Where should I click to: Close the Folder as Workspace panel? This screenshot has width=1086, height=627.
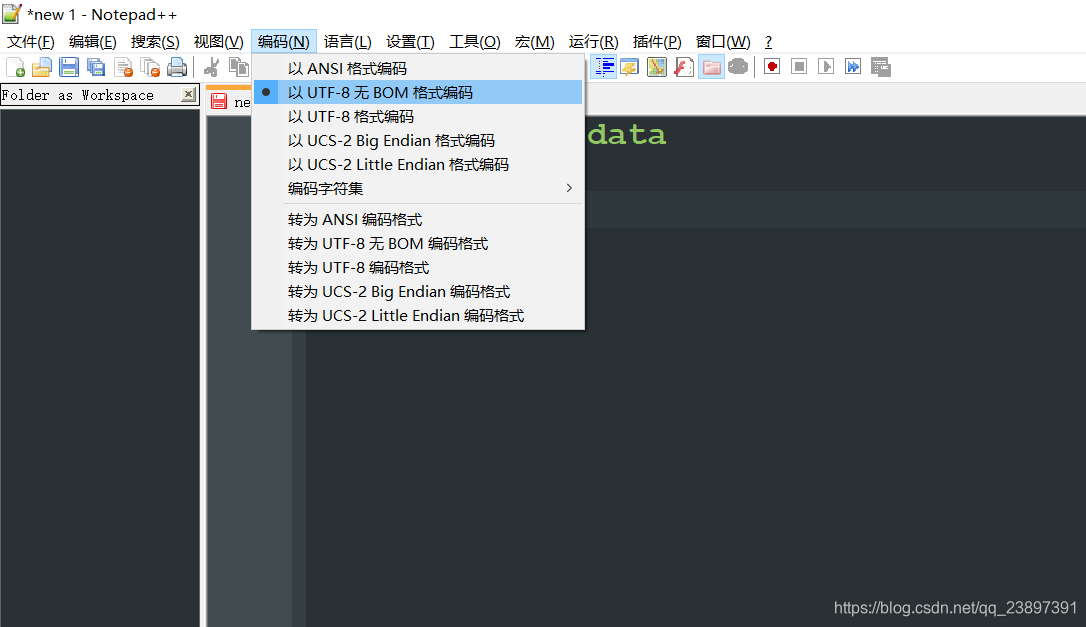coord(188,94)
